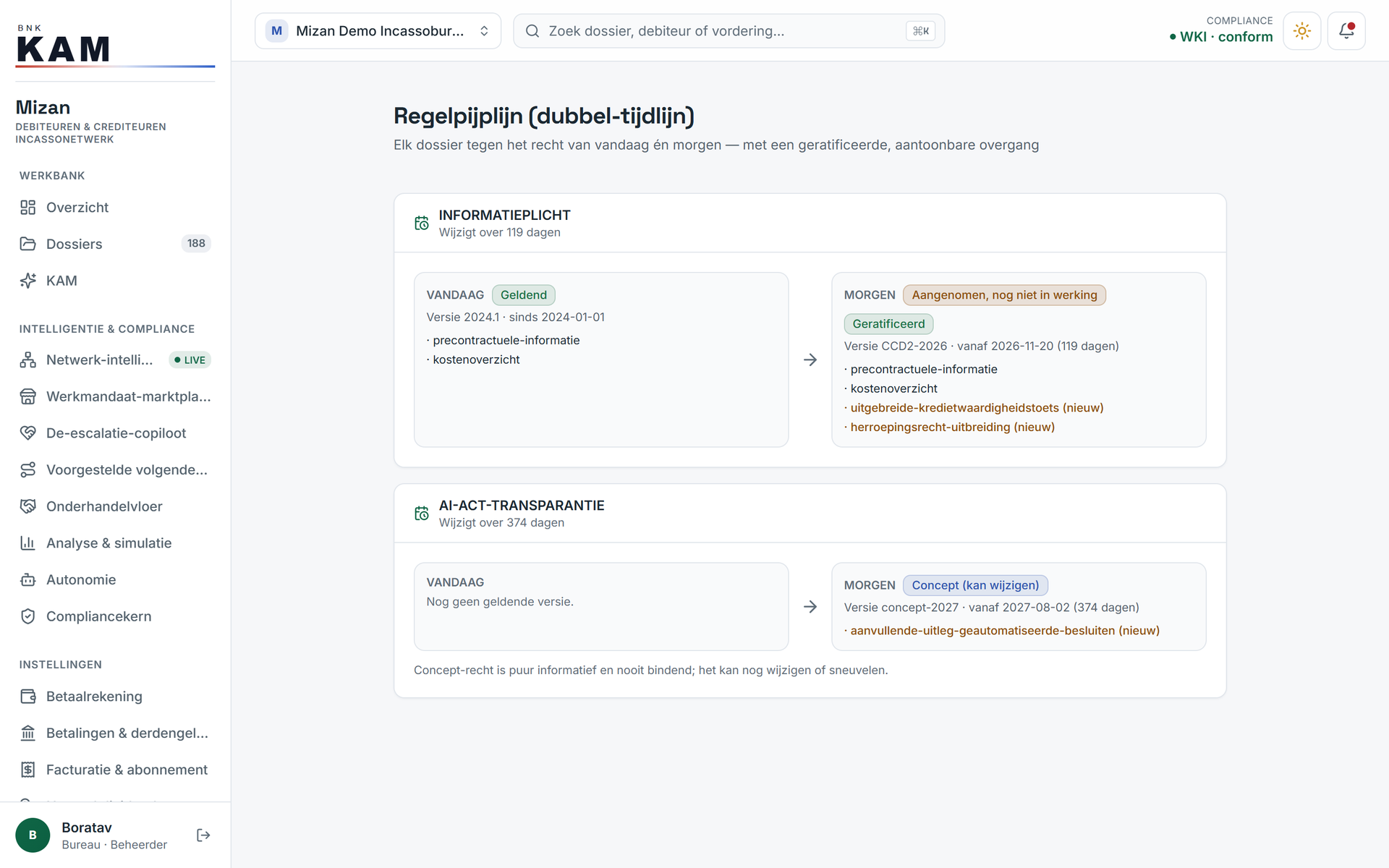Screen dimensions: 1389x868
Task: Open Compliancekern shield icon
Action: 27,616
